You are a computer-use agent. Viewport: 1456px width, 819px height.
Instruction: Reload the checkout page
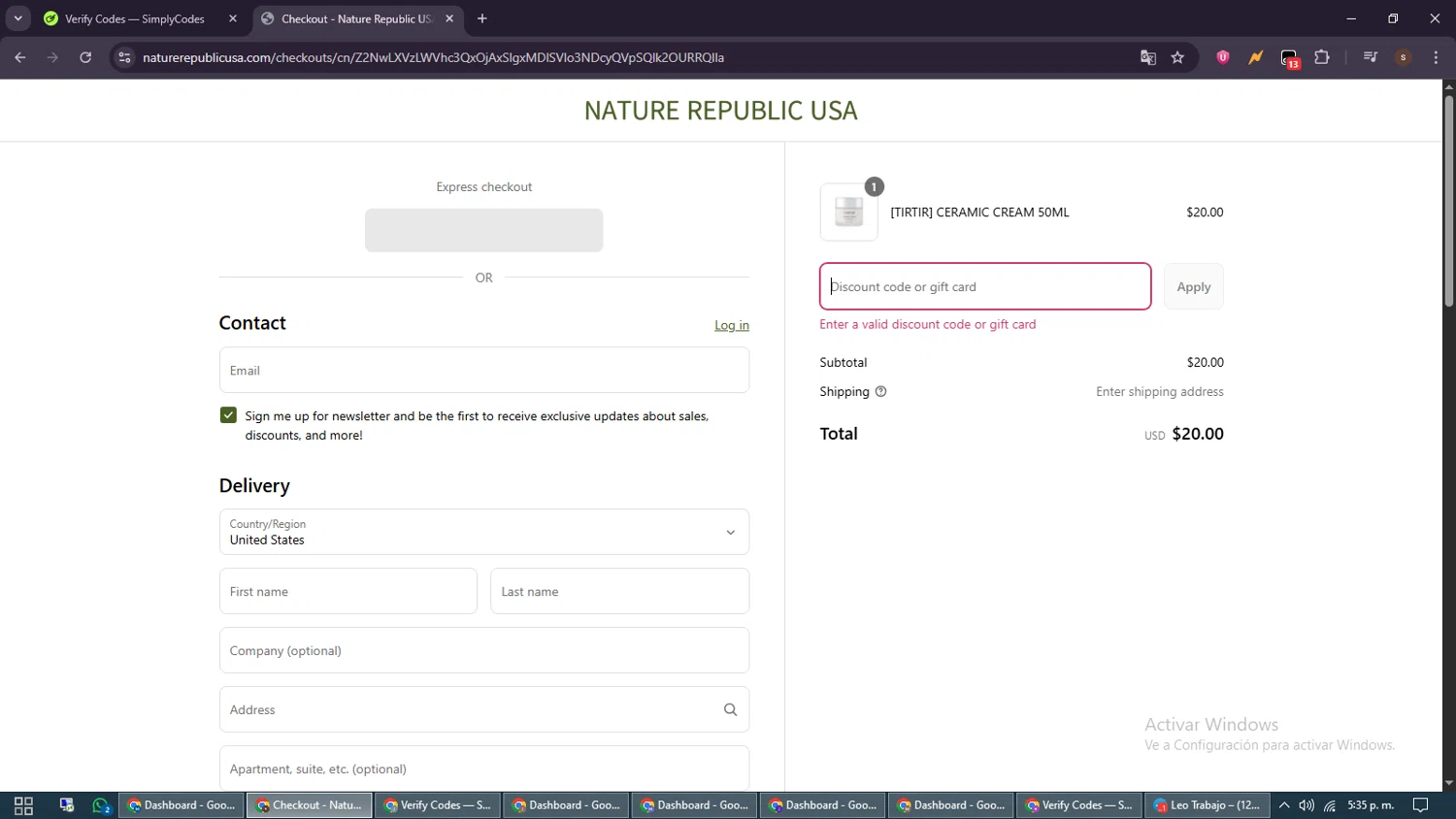85,57
